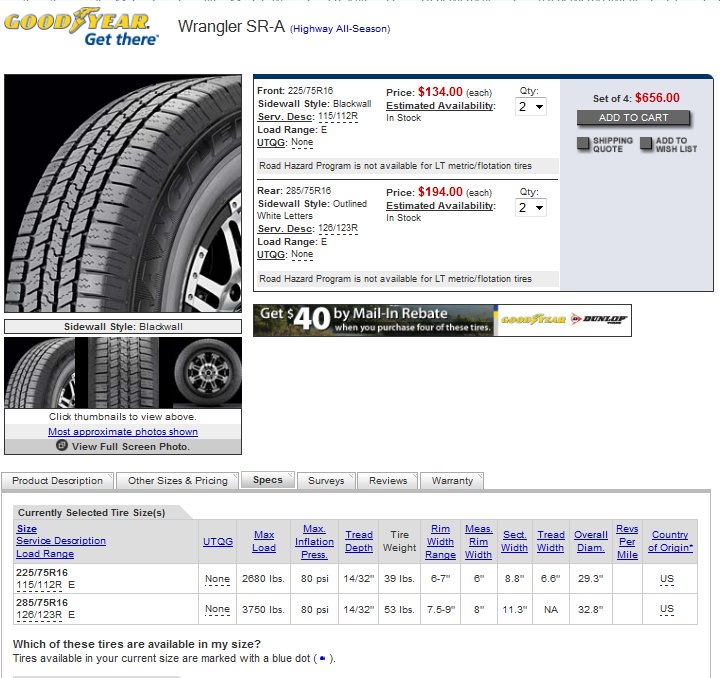The height and width of the screenshot is (678, 720).
Task: Click Max. Inflation Press. column header
Action: click(x=315, y=542)
